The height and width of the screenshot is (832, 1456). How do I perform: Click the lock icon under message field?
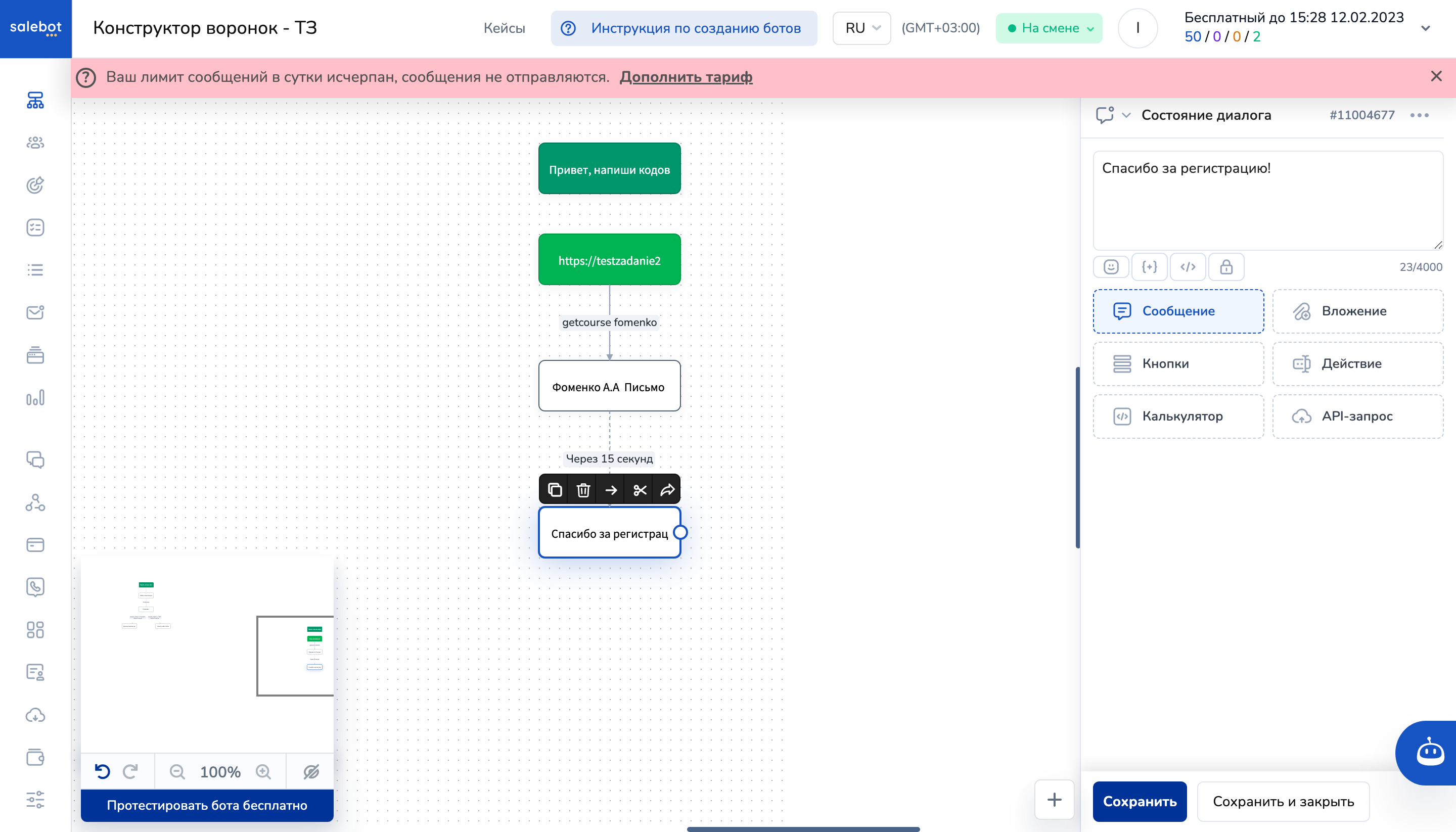[1226, 267]
